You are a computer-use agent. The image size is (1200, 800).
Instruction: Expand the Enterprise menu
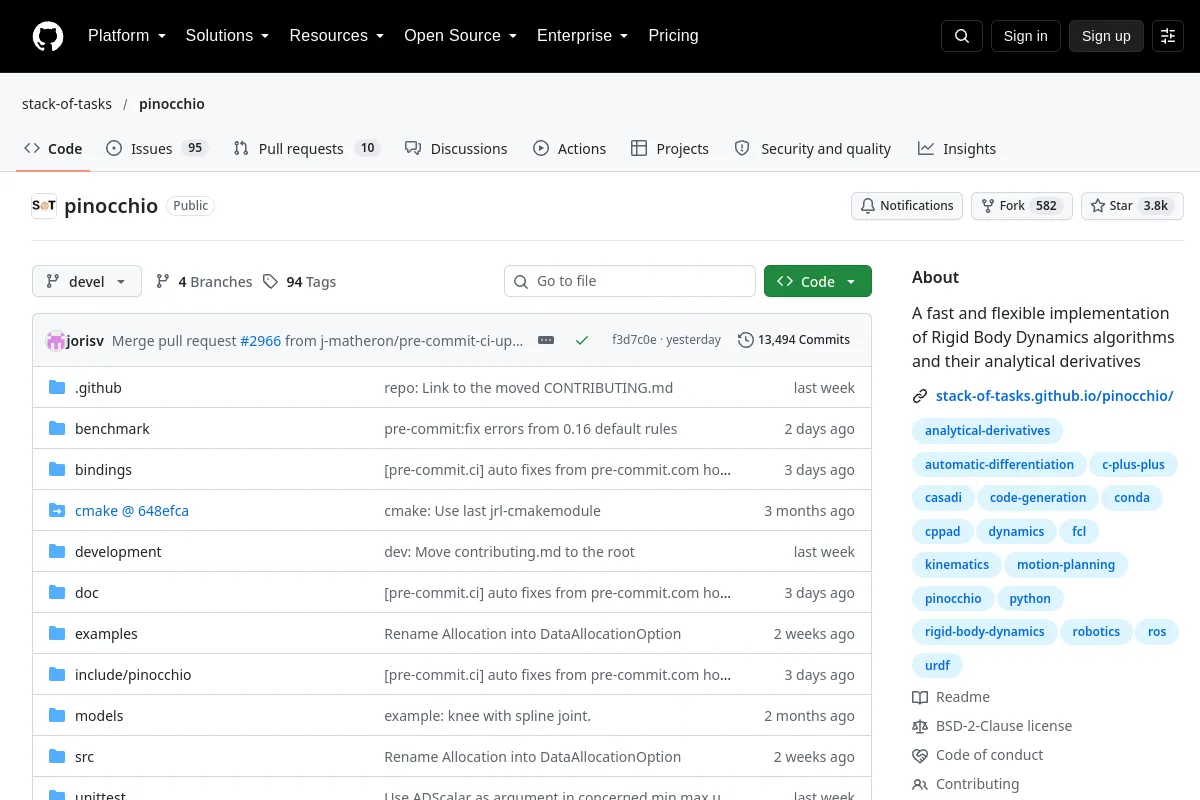(x=582, y=36)
